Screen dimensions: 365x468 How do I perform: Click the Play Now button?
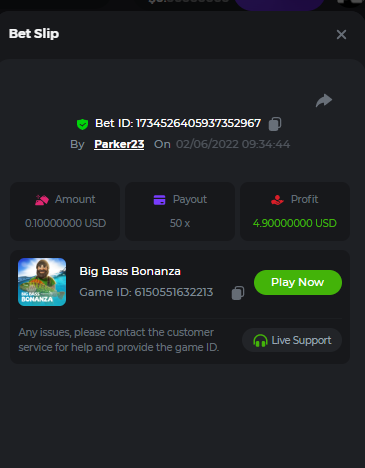[x=298, y=282]
